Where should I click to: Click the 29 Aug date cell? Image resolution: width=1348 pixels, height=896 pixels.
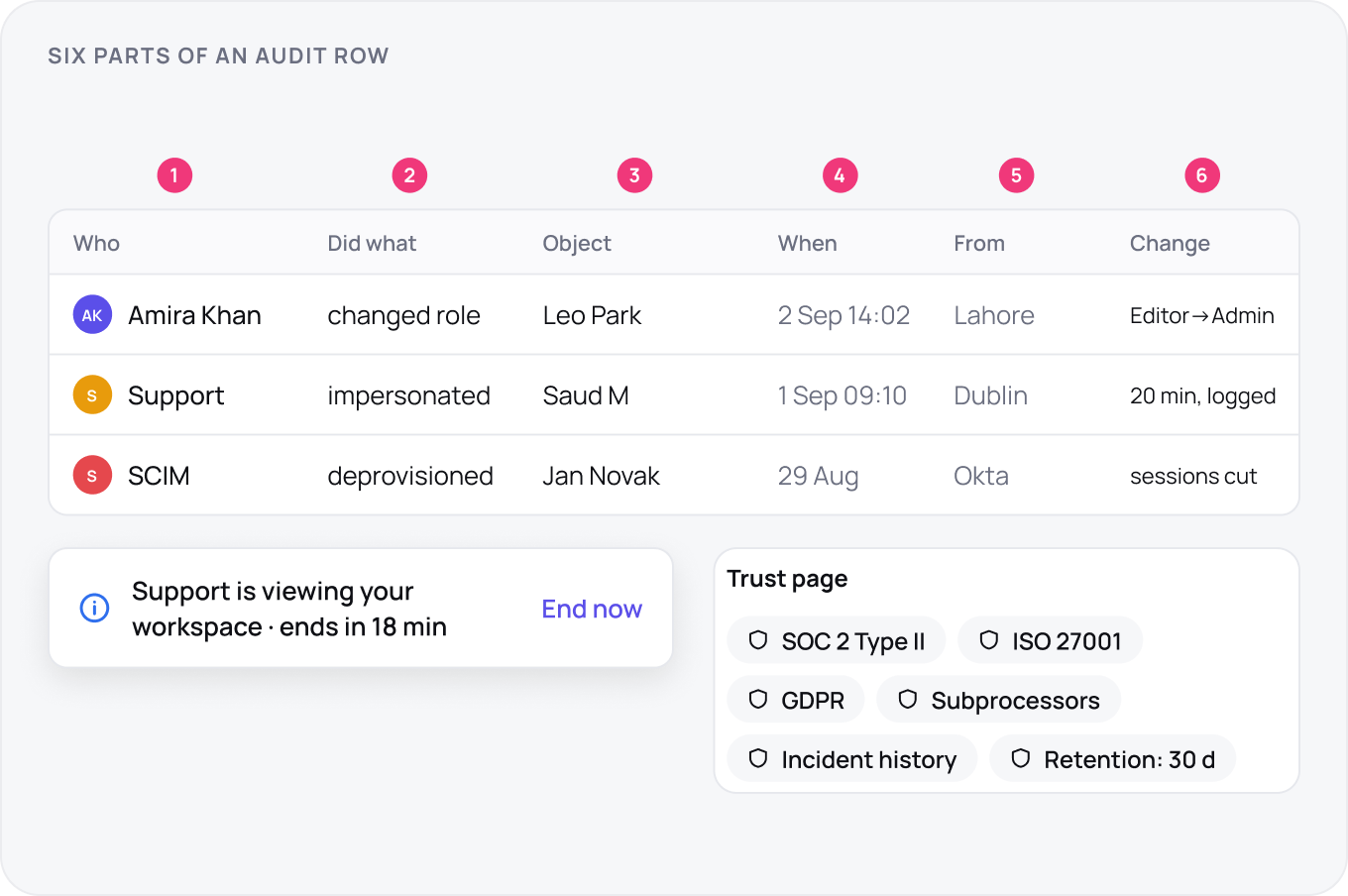[818, 476]
